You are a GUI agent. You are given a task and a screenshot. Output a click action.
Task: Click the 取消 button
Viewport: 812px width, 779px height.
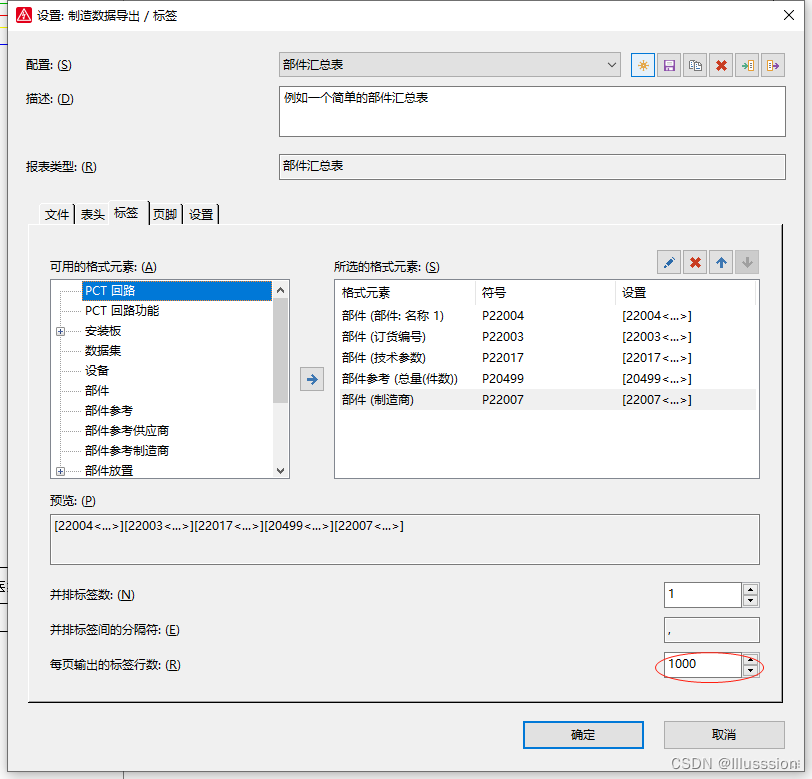tap(724, 734)
